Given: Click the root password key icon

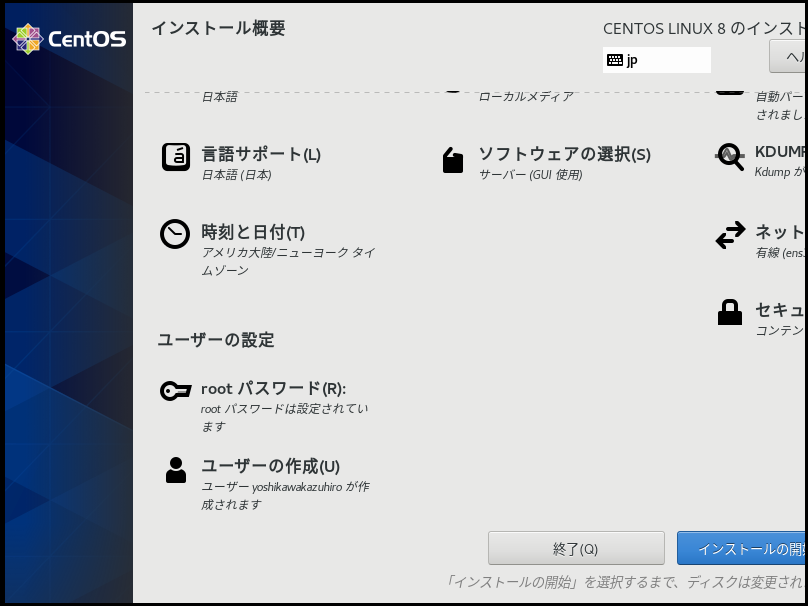Looking at the screenshot, I should click(x=175, y=391).
